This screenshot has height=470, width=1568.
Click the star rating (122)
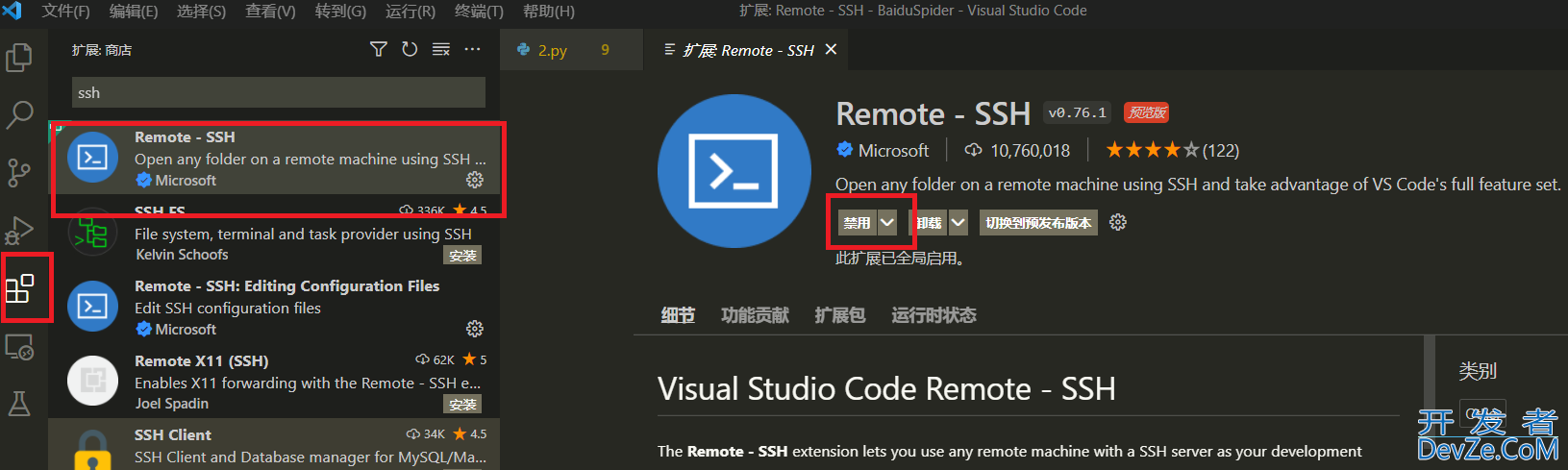coord(1172,150)
